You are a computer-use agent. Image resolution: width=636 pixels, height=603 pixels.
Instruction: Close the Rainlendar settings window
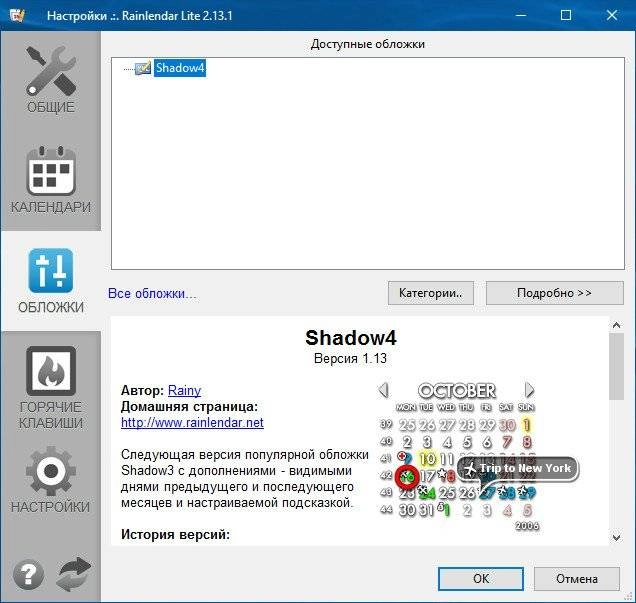coord(612,15)
